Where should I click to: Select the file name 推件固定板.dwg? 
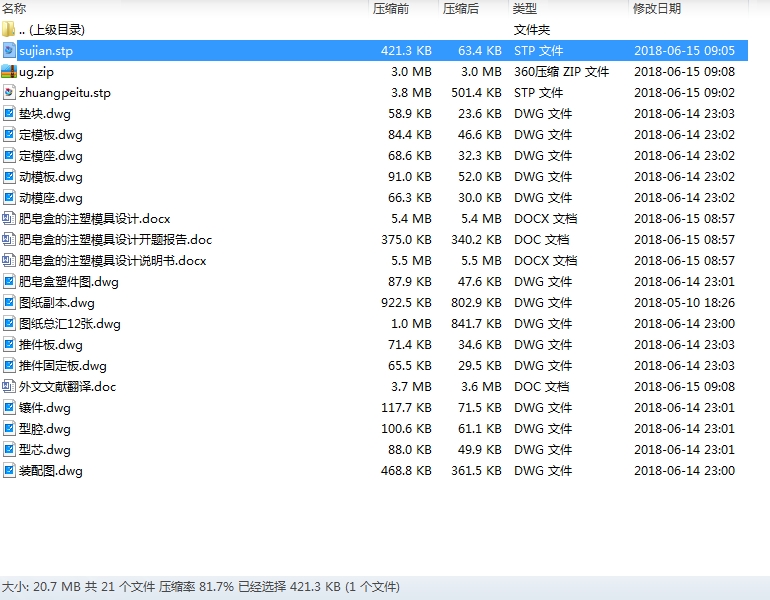[x=62, y=366]
